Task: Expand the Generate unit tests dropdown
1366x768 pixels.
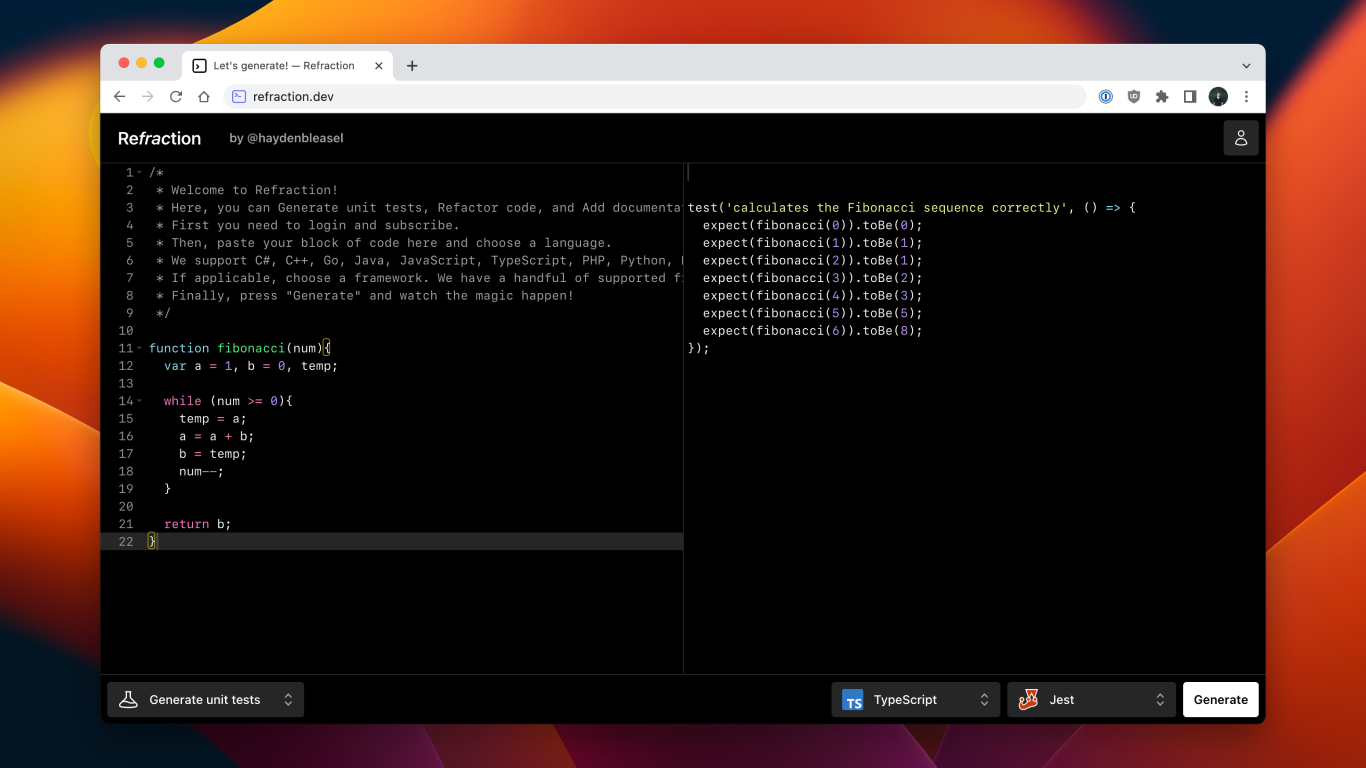Action: (205, 700)
